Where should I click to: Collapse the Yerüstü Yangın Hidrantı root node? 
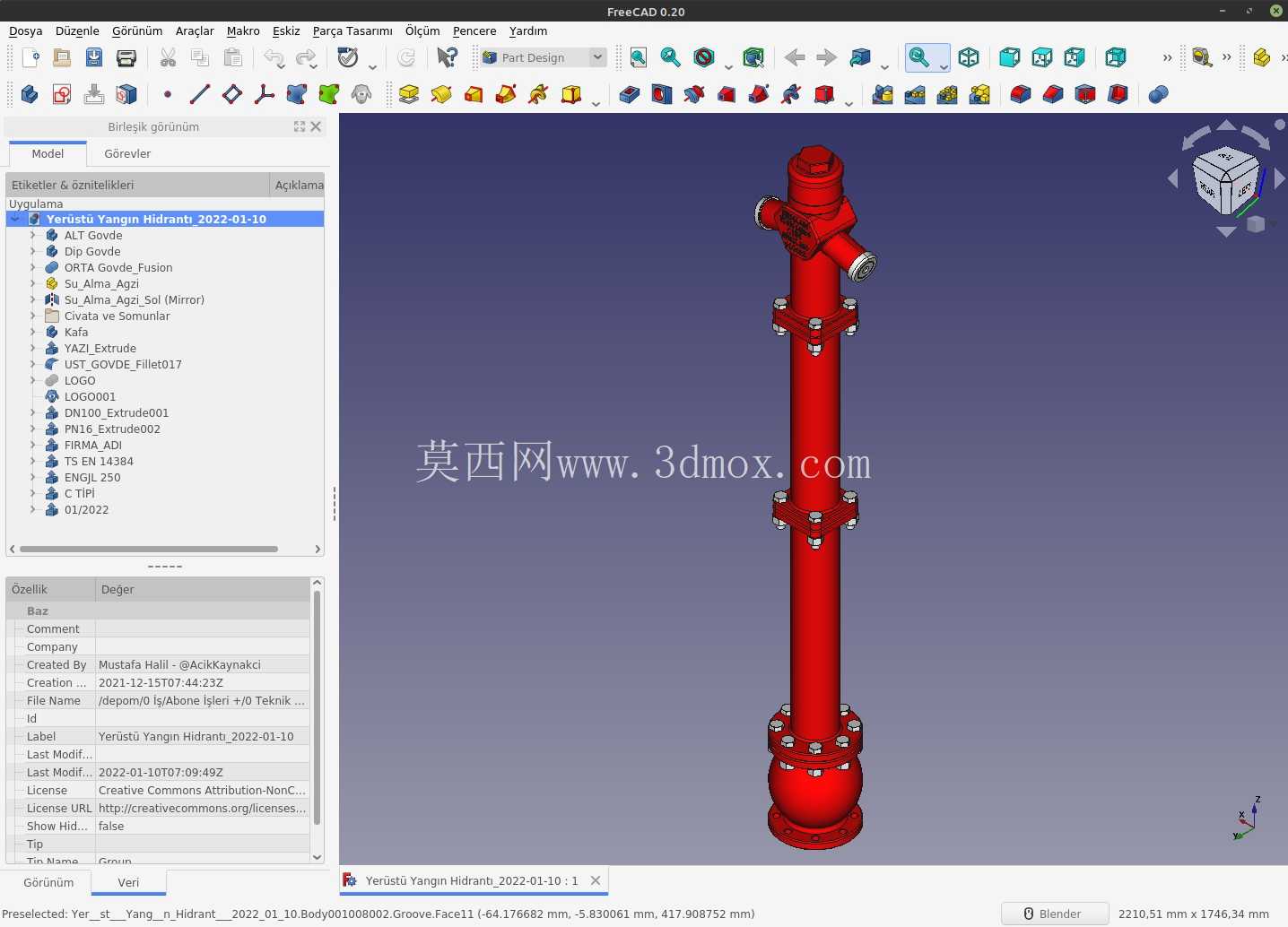tap(15, 219)
